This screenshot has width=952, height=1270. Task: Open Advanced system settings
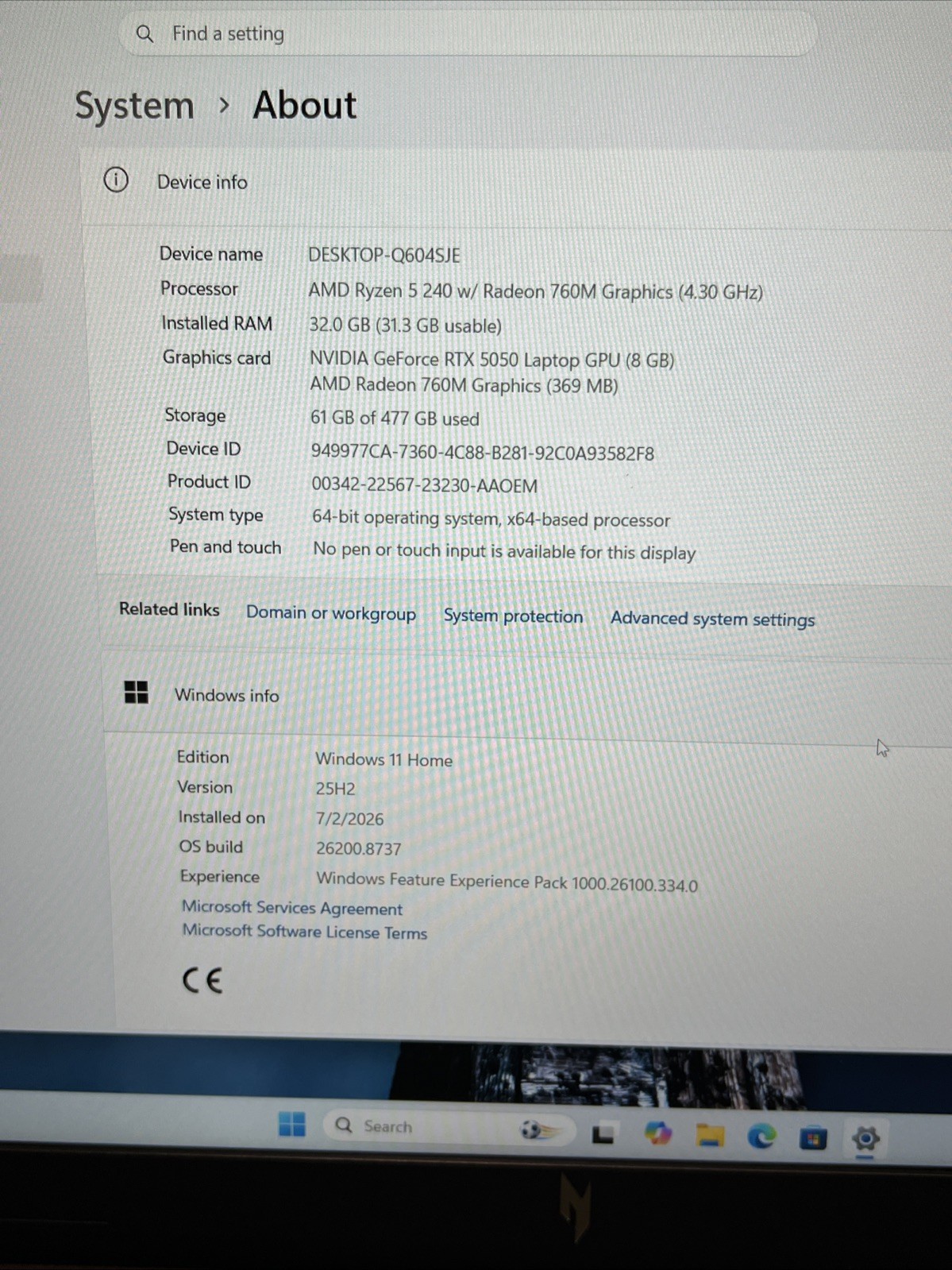(x=712, y=620)
